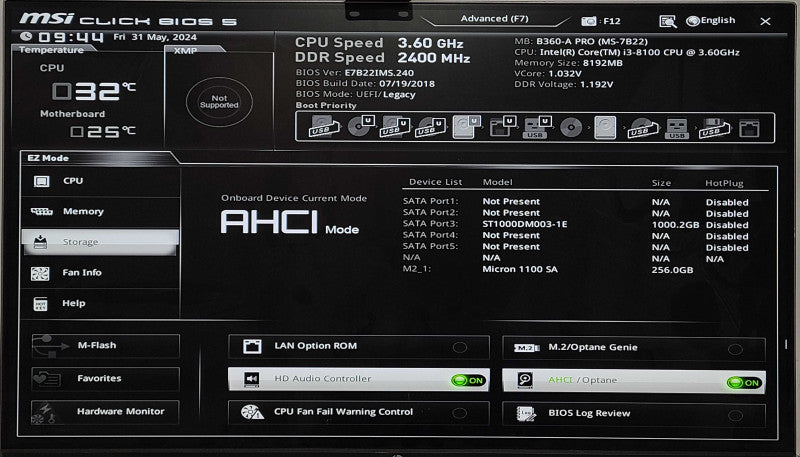This screenshot has width=800, height=457.
Task: Click the F12 screenshot camera icon
Action: point(588,21)
